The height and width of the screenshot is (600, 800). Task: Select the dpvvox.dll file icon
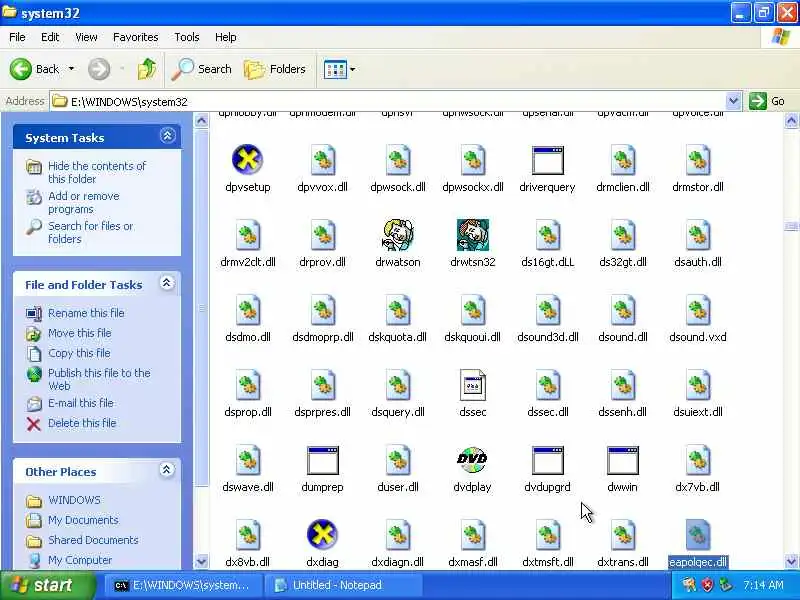(x=322, y=160)
